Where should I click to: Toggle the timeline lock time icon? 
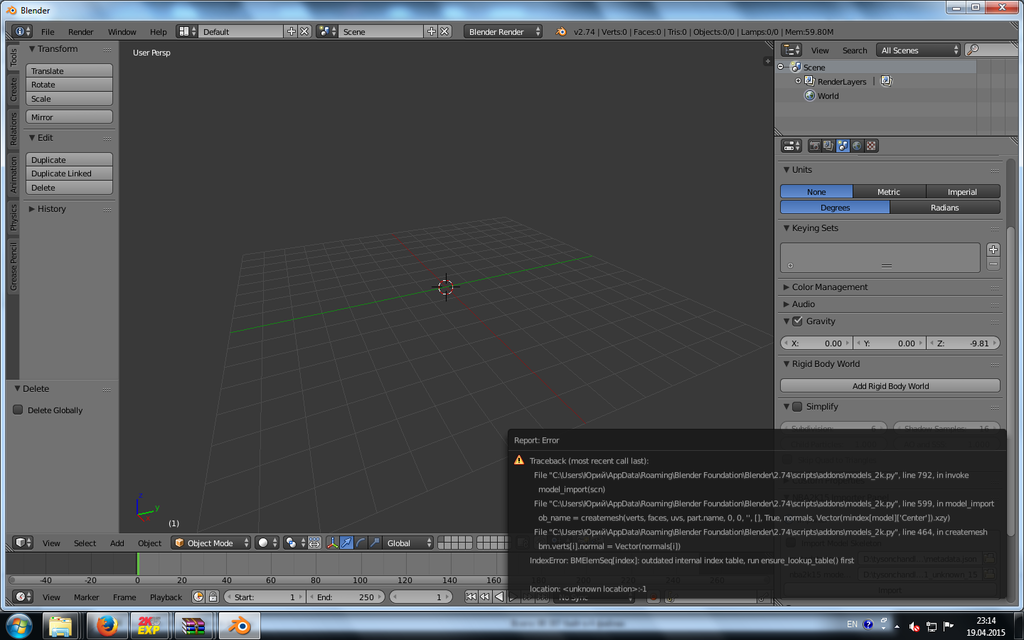[x=212, y=597]
